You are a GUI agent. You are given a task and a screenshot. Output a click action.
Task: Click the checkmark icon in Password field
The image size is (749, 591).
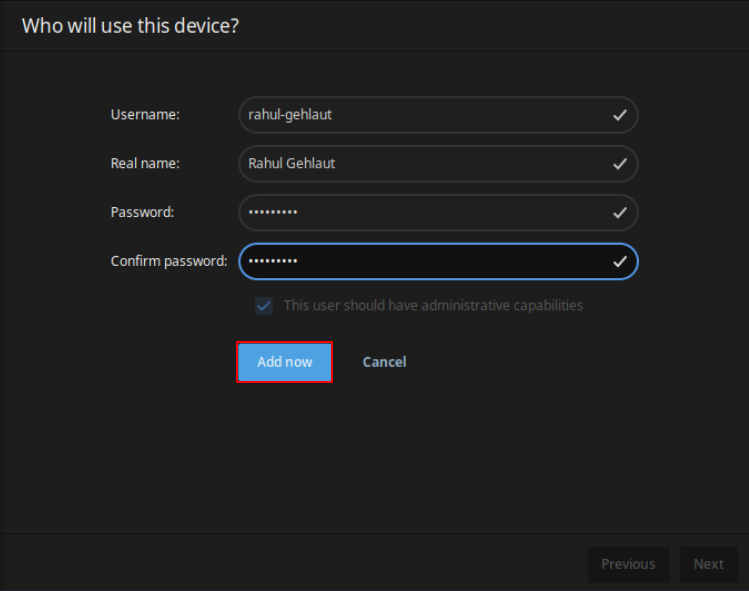click(x=620, y=213)
